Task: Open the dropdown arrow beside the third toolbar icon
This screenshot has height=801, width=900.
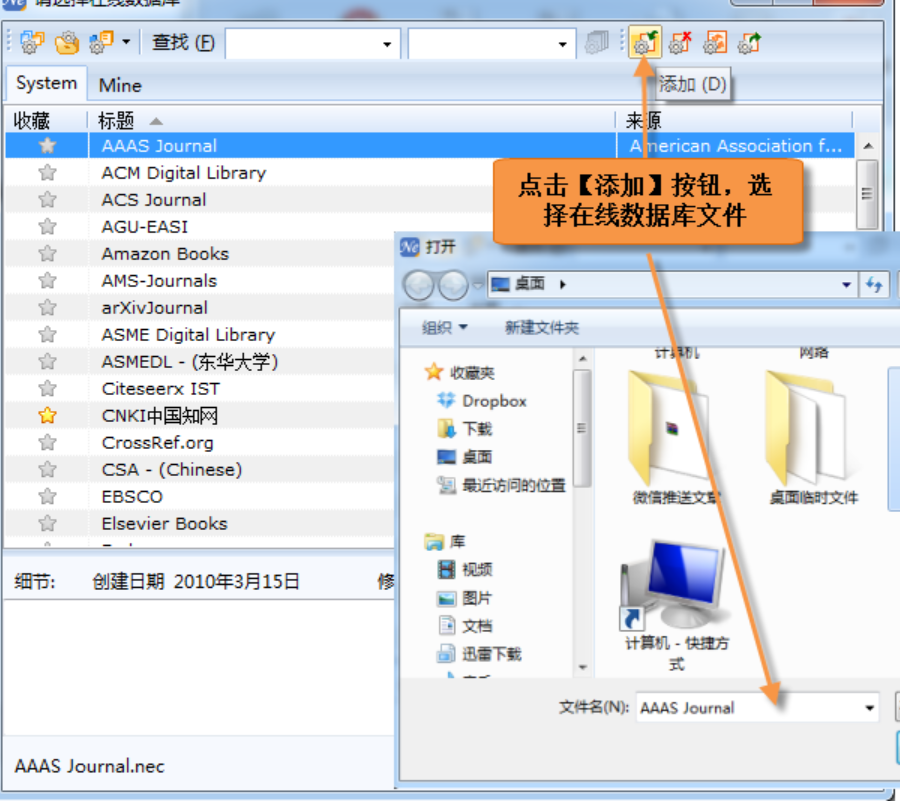Action: (126, 42)
